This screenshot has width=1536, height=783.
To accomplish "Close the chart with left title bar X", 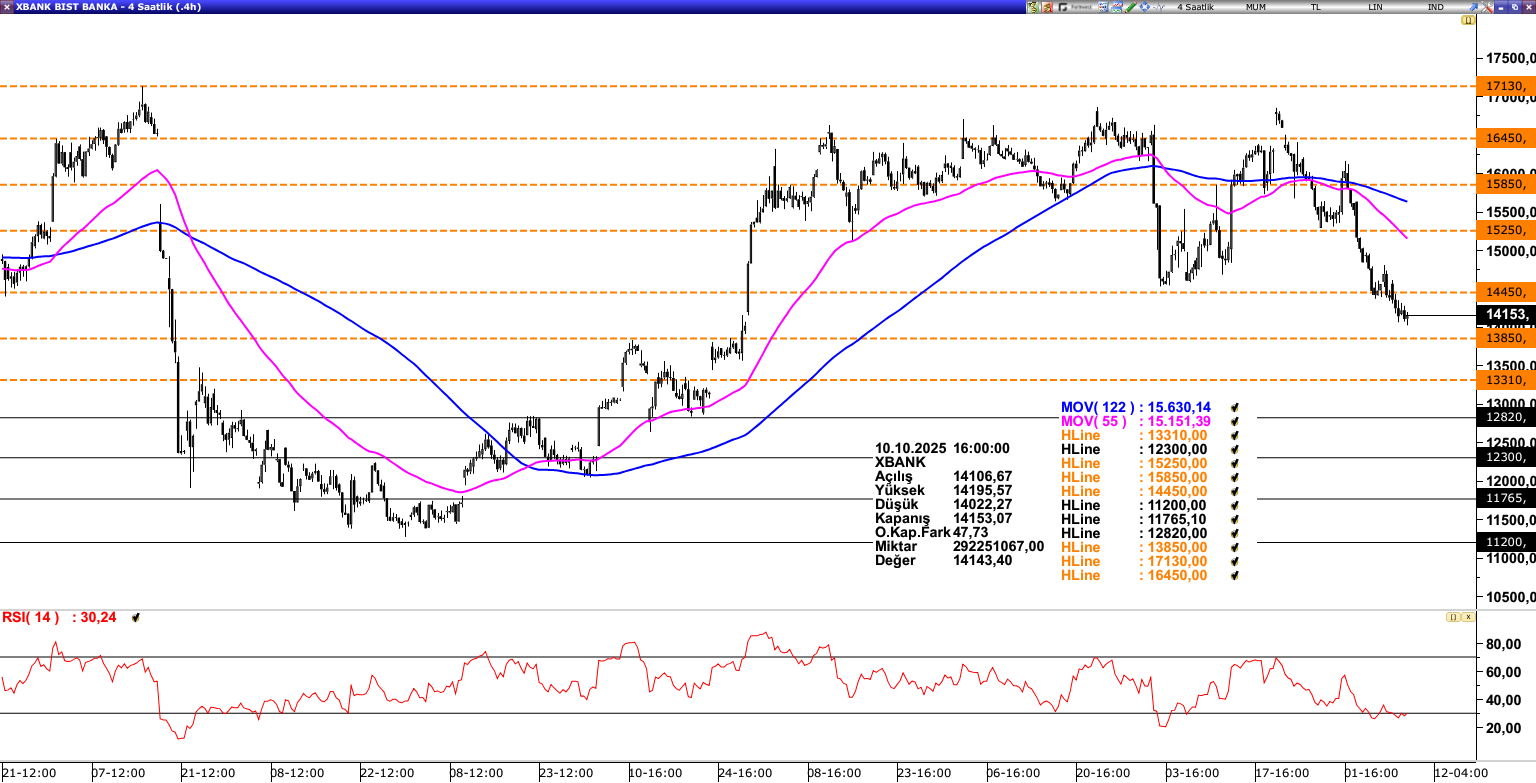I will coord(7,6).
